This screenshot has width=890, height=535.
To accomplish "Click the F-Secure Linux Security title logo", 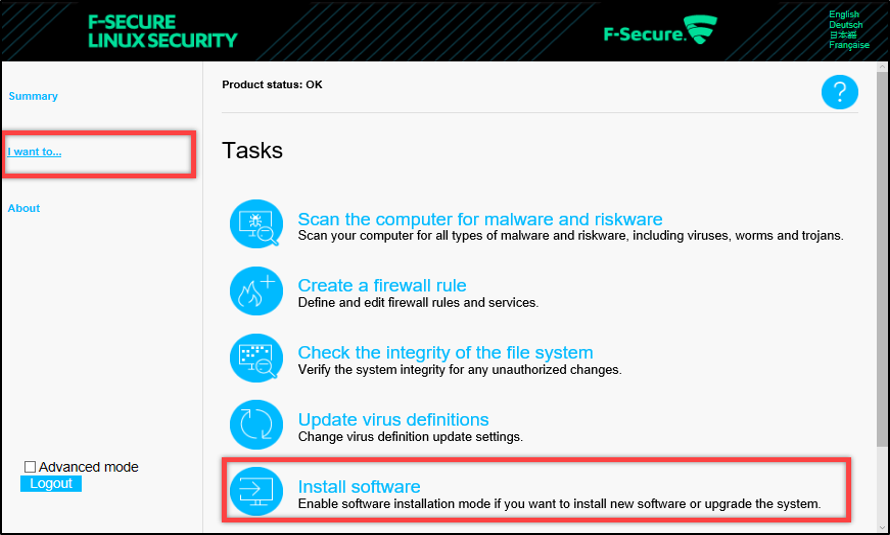I will tap(163, 31).
